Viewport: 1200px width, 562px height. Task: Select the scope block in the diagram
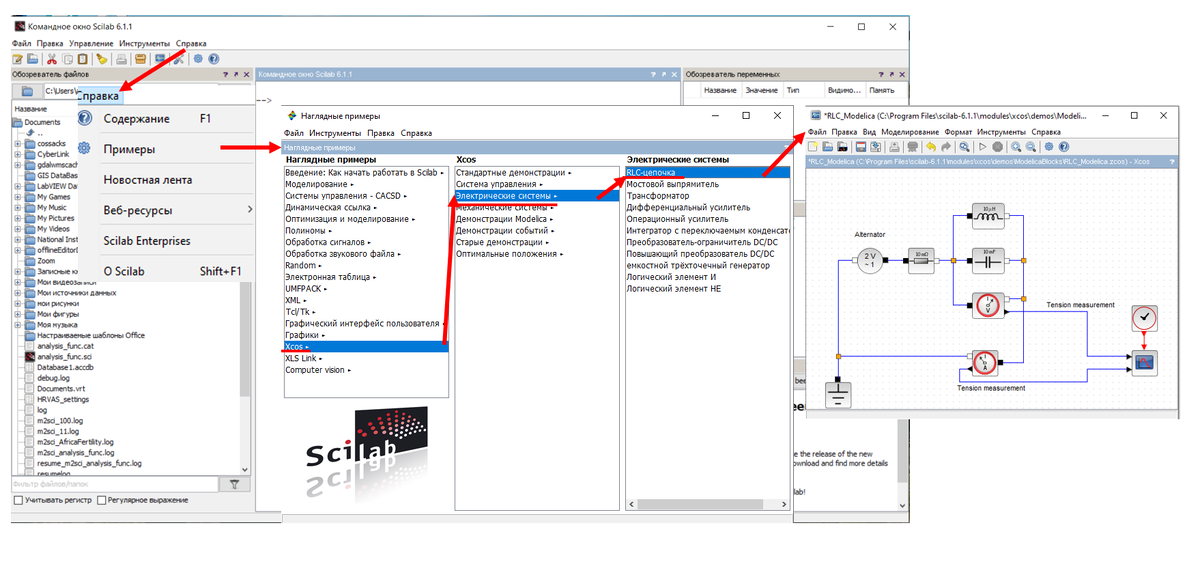click(1145, 362)
